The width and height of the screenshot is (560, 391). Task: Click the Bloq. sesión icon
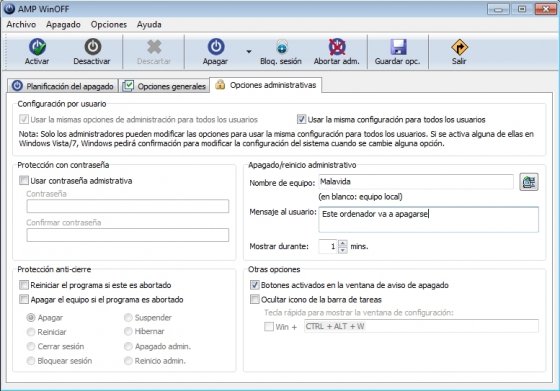(x=281, y=47)
